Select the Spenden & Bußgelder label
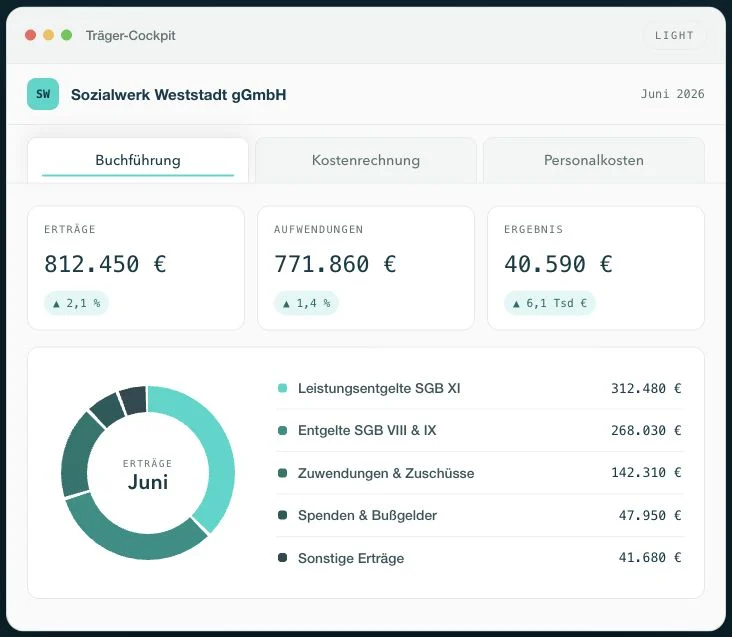The image size is (732, 637). click(367, 515)
